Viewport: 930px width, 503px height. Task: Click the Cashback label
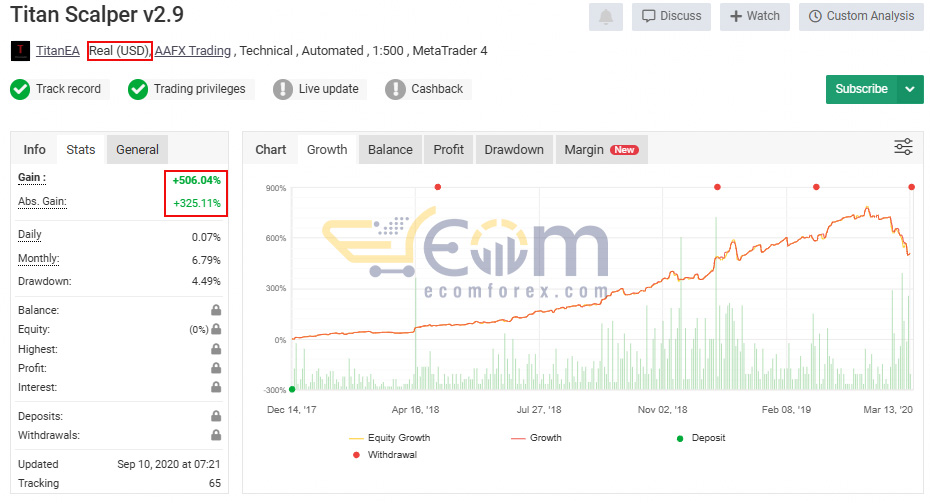437,89
